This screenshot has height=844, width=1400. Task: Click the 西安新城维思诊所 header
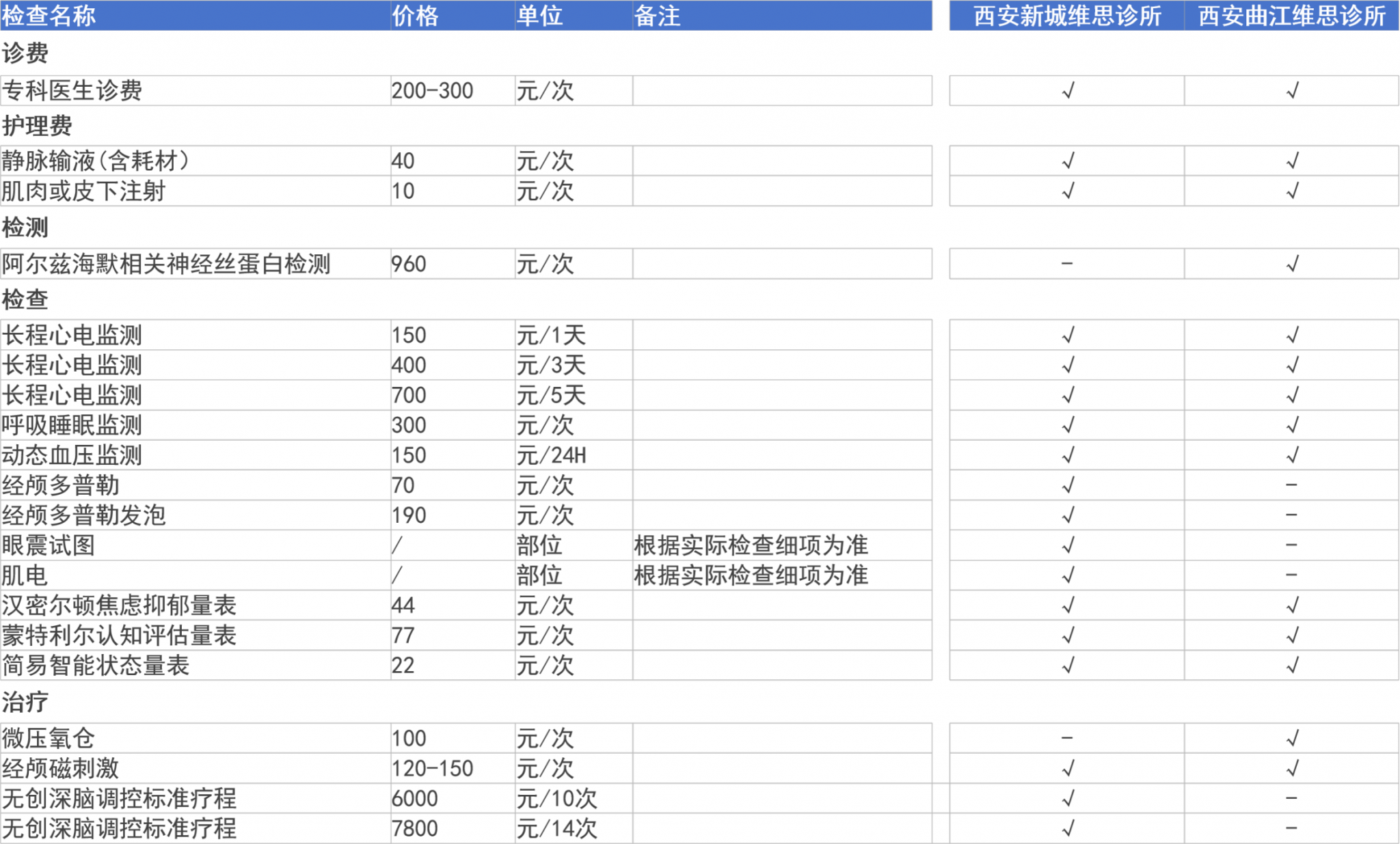click(1067, 16)
